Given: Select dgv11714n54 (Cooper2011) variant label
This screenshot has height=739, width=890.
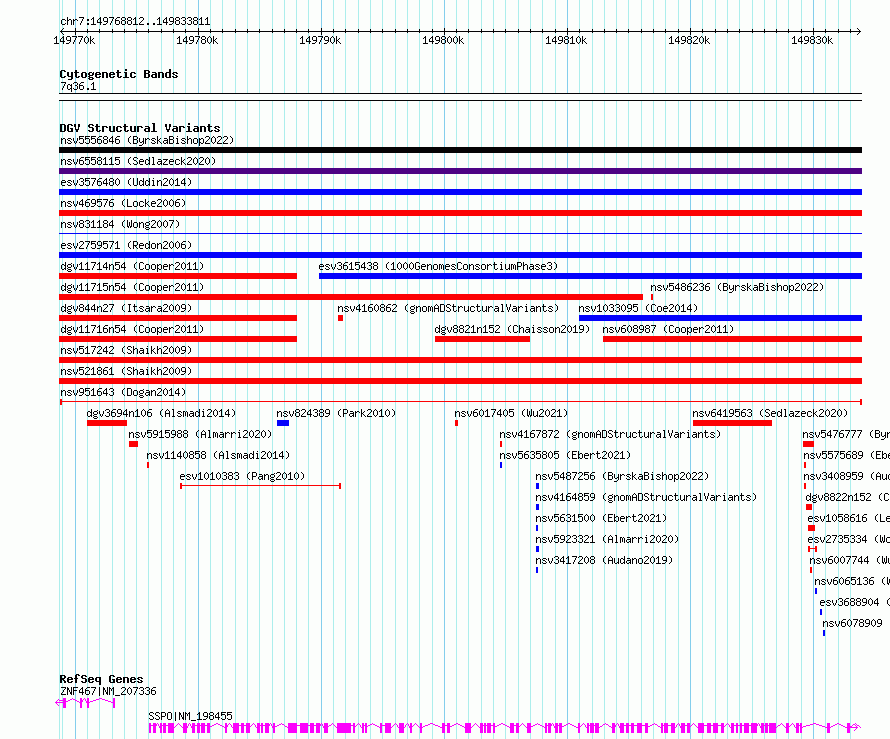Looking at the screenshot, I should (132, 266).
